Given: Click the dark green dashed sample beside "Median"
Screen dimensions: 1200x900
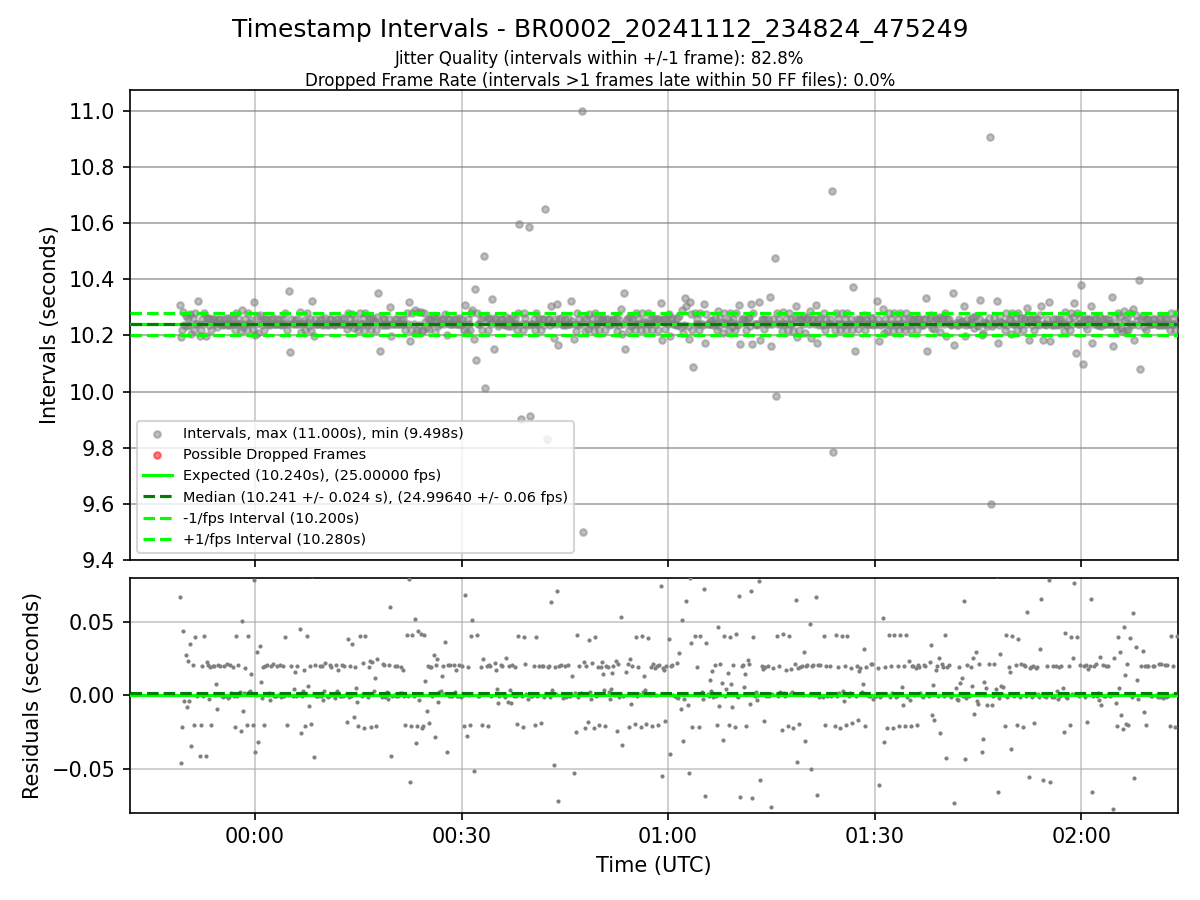Looking at the screenshot, I should click(x=157, y=496).
